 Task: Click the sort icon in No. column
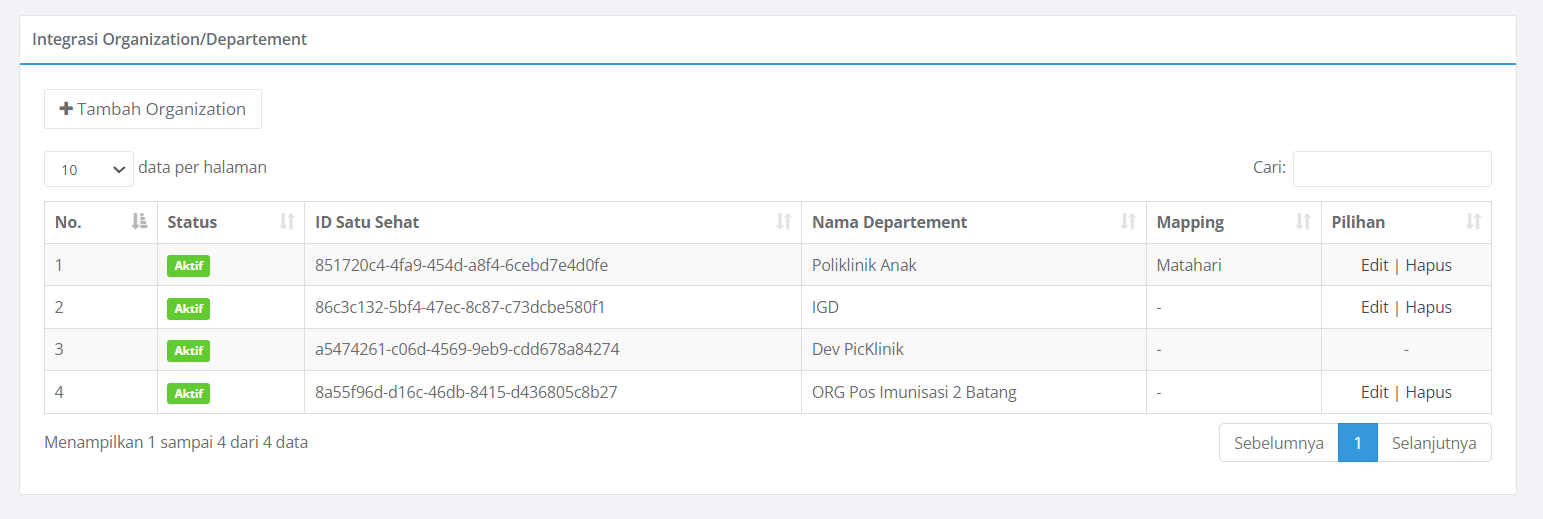[x=140, y=222]
